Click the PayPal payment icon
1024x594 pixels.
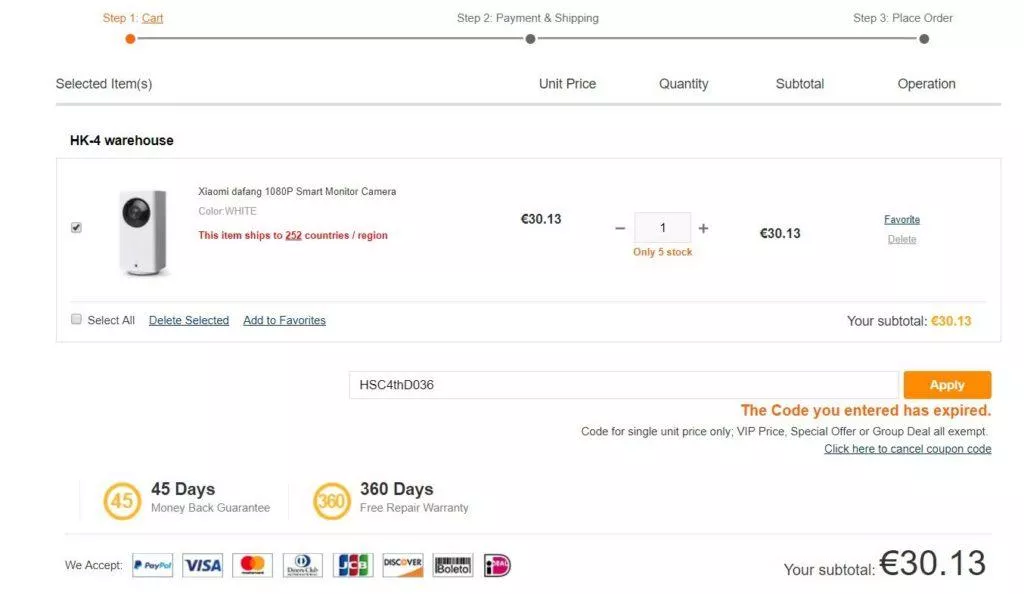tap(152, 565)
